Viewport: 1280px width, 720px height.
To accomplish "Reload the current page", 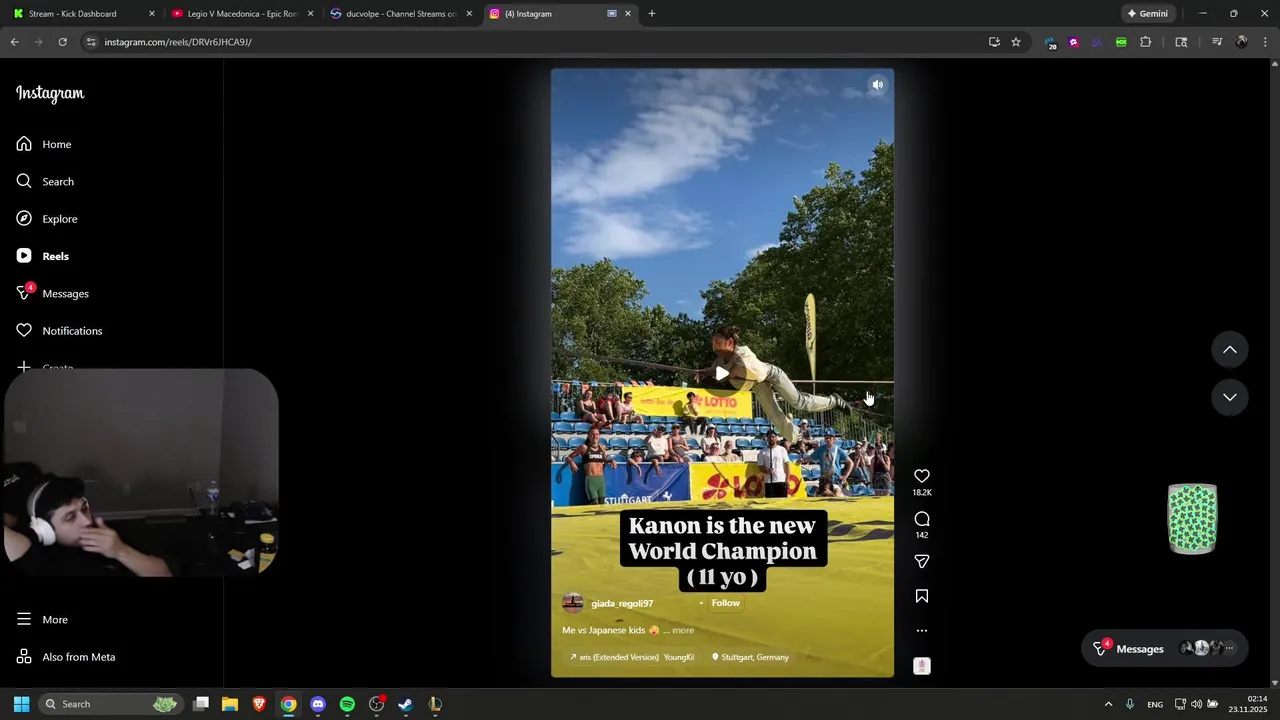I will click(62, 42).
